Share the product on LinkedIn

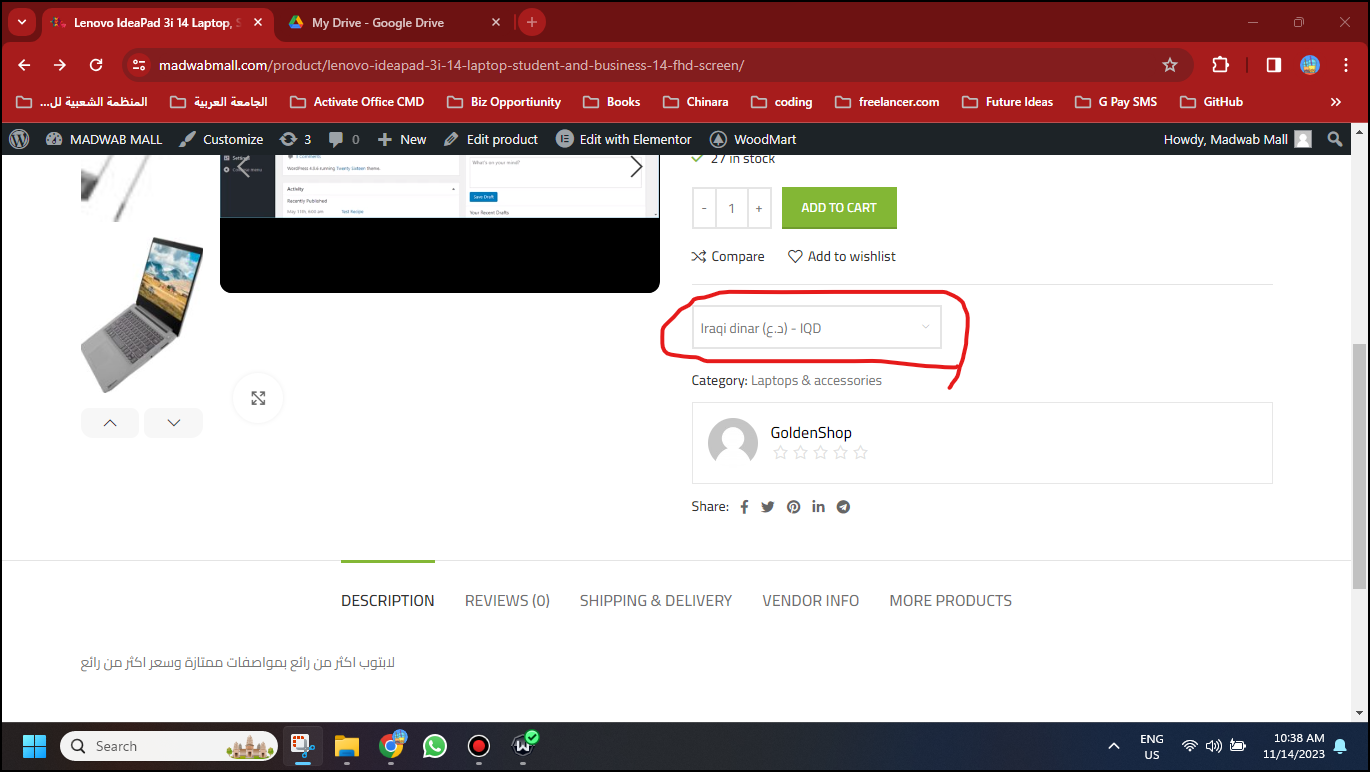[x=819, y=507]
